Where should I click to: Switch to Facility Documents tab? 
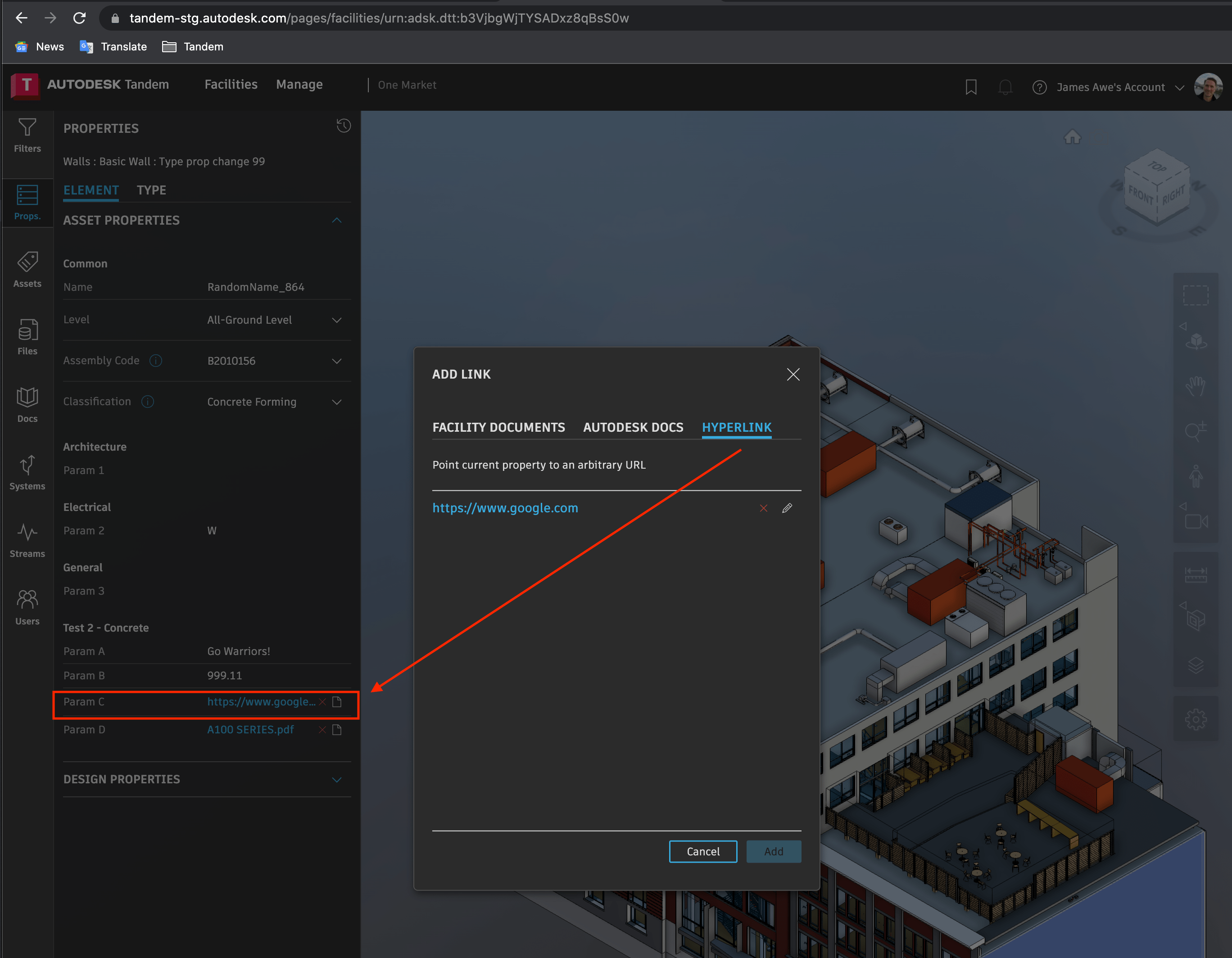point(498,427)
